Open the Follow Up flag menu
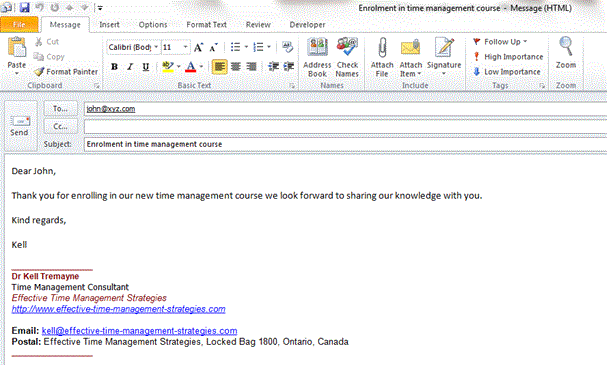Screen dimensions: 607x365 tap(500, 42)
